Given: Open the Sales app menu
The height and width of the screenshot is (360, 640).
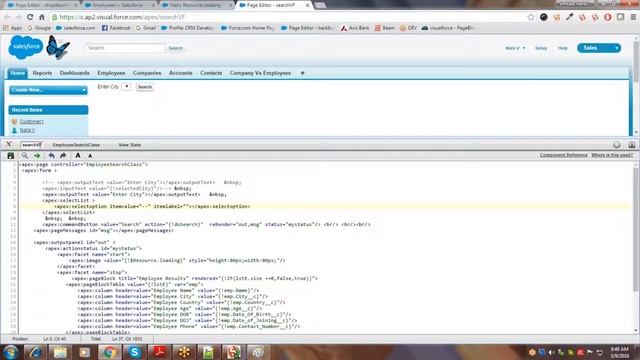Looking at the screenshot, I should [599, 48].
